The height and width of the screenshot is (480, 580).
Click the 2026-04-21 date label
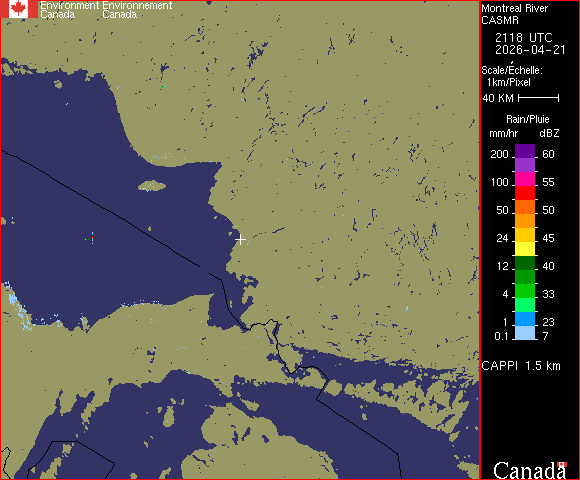pyautogui.click(x=530, y=50)
